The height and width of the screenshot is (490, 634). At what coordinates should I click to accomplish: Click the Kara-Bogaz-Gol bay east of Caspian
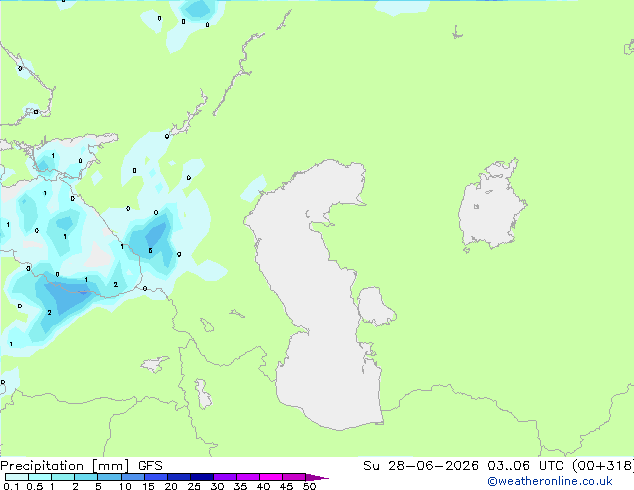click(375, 306)
